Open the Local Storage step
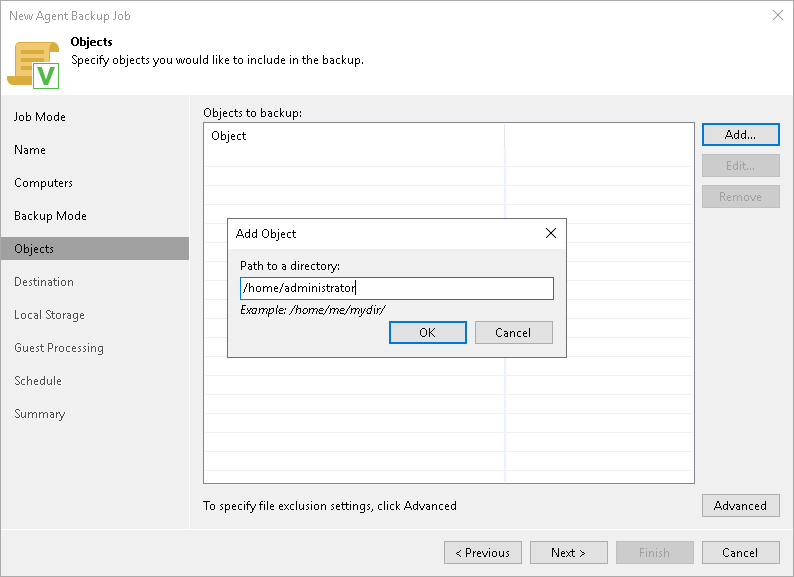The height and width of the screenshot is (577, 794). click(x=49, y=315)
